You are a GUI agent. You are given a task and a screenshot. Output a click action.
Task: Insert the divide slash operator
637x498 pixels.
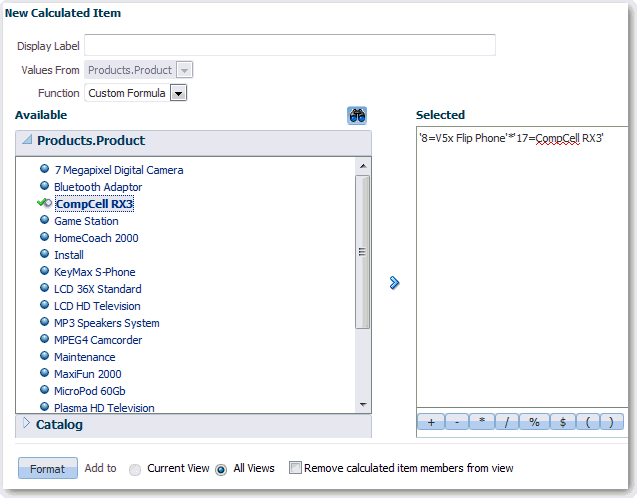[507, 422]
